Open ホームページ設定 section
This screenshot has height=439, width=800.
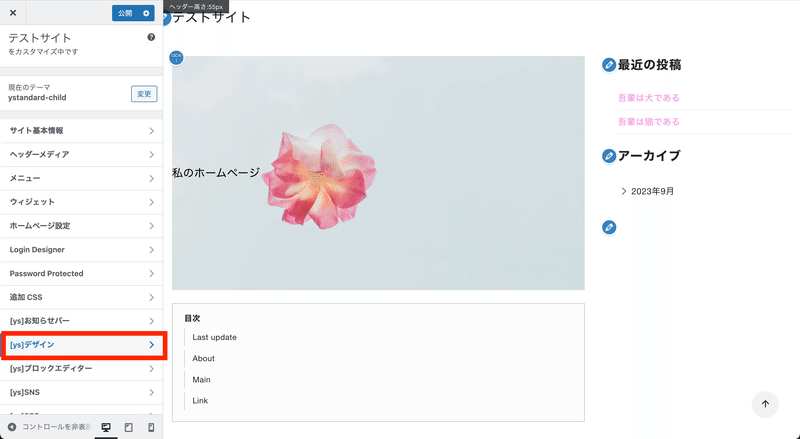[x=82, y=226]
